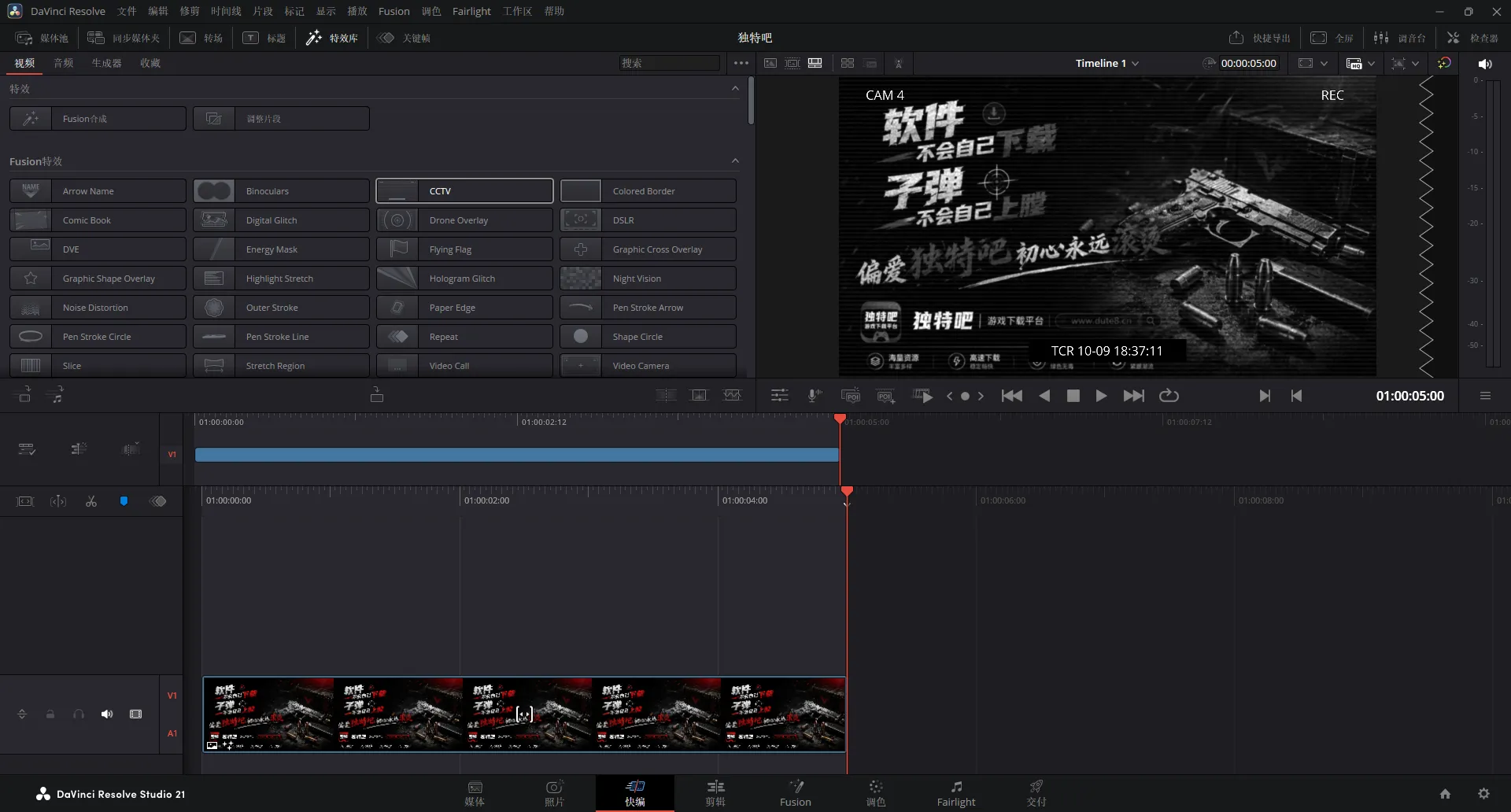
Task: Open the viewer aspect ratio dropdown arrow
Action: tap(1324, 63)
